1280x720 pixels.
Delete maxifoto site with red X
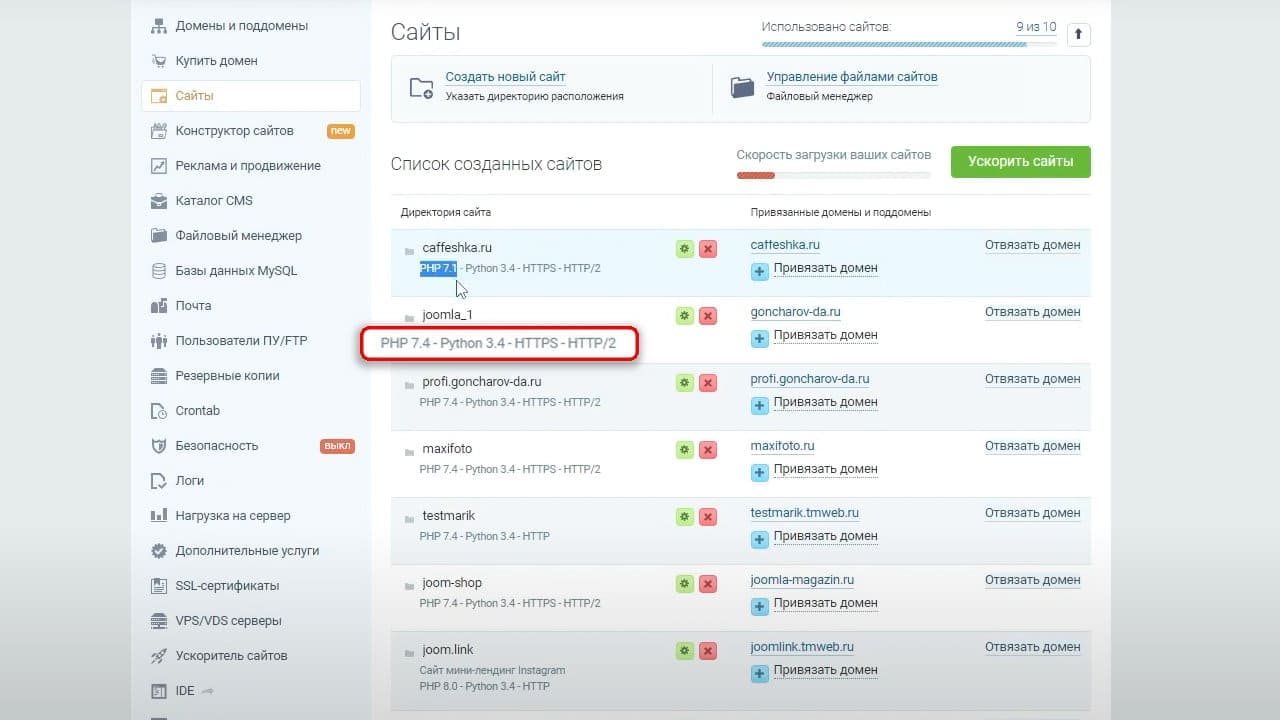[708, 450]
